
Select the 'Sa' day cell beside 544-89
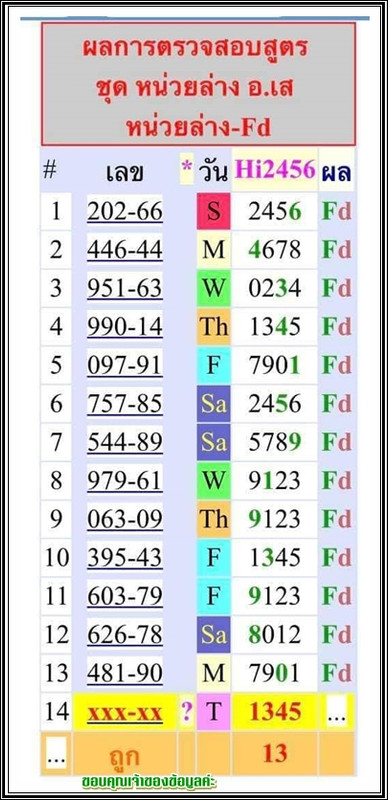pyautogui.click(x=213, y=442)
